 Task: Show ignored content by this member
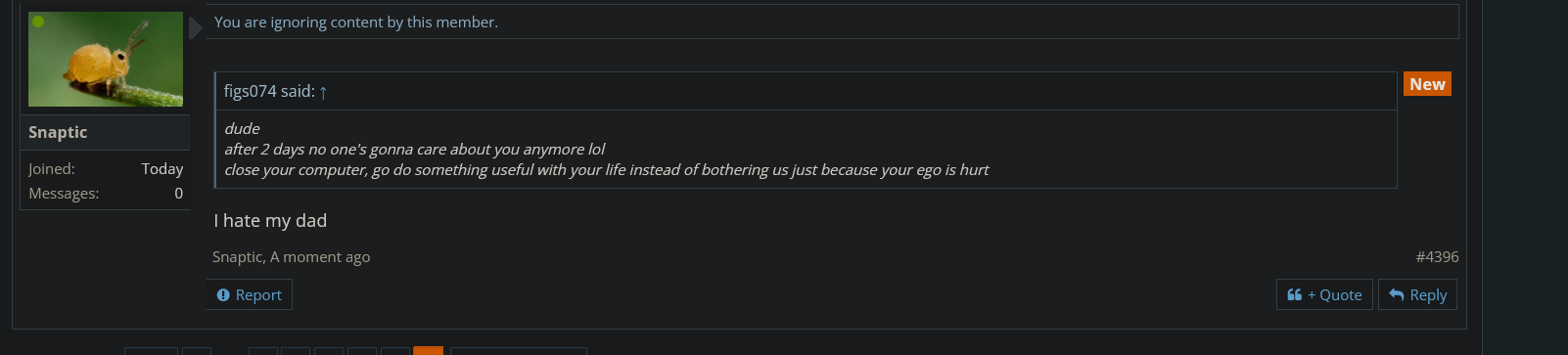pos(355,22)
